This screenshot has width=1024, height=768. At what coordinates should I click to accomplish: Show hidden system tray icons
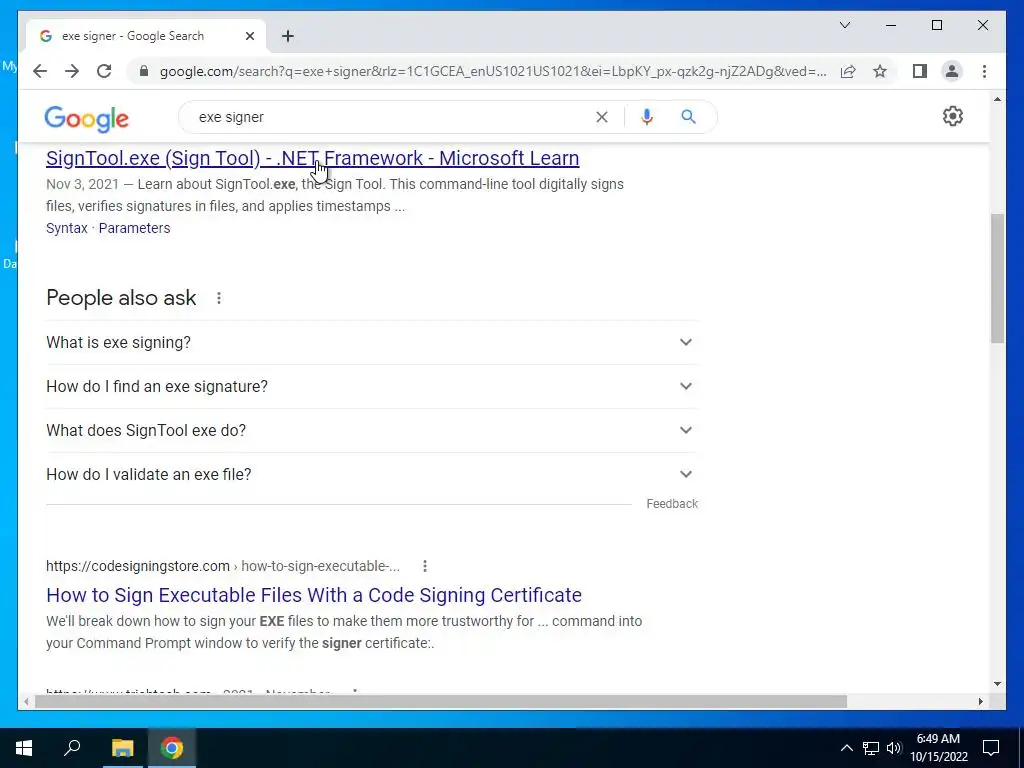(846, 748)
